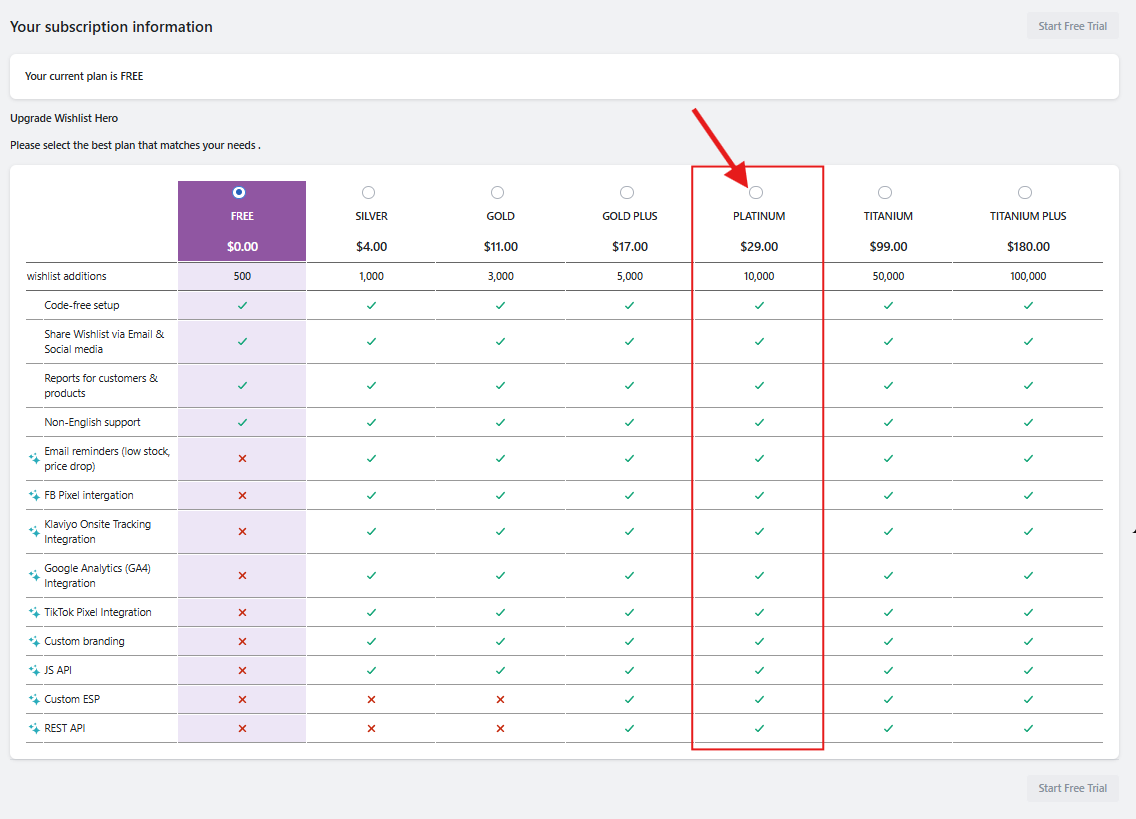Viewport: 1136px width, 819px height.
Task: Click the 50,000 wishlist additions value
Action: [x=888, y=276]
